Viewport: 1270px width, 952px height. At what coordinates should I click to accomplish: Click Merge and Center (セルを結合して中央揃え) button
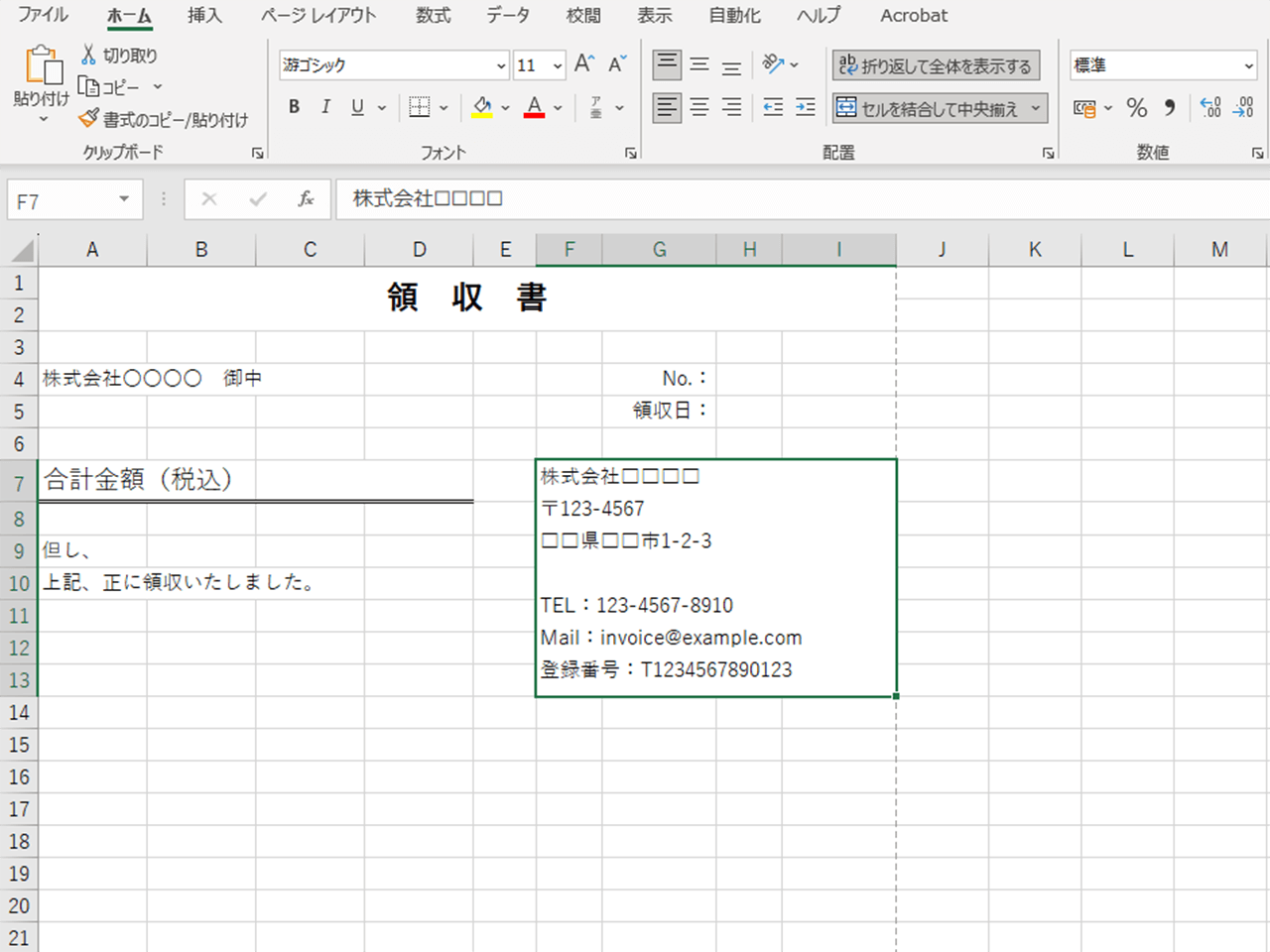(x=929, y=108)
